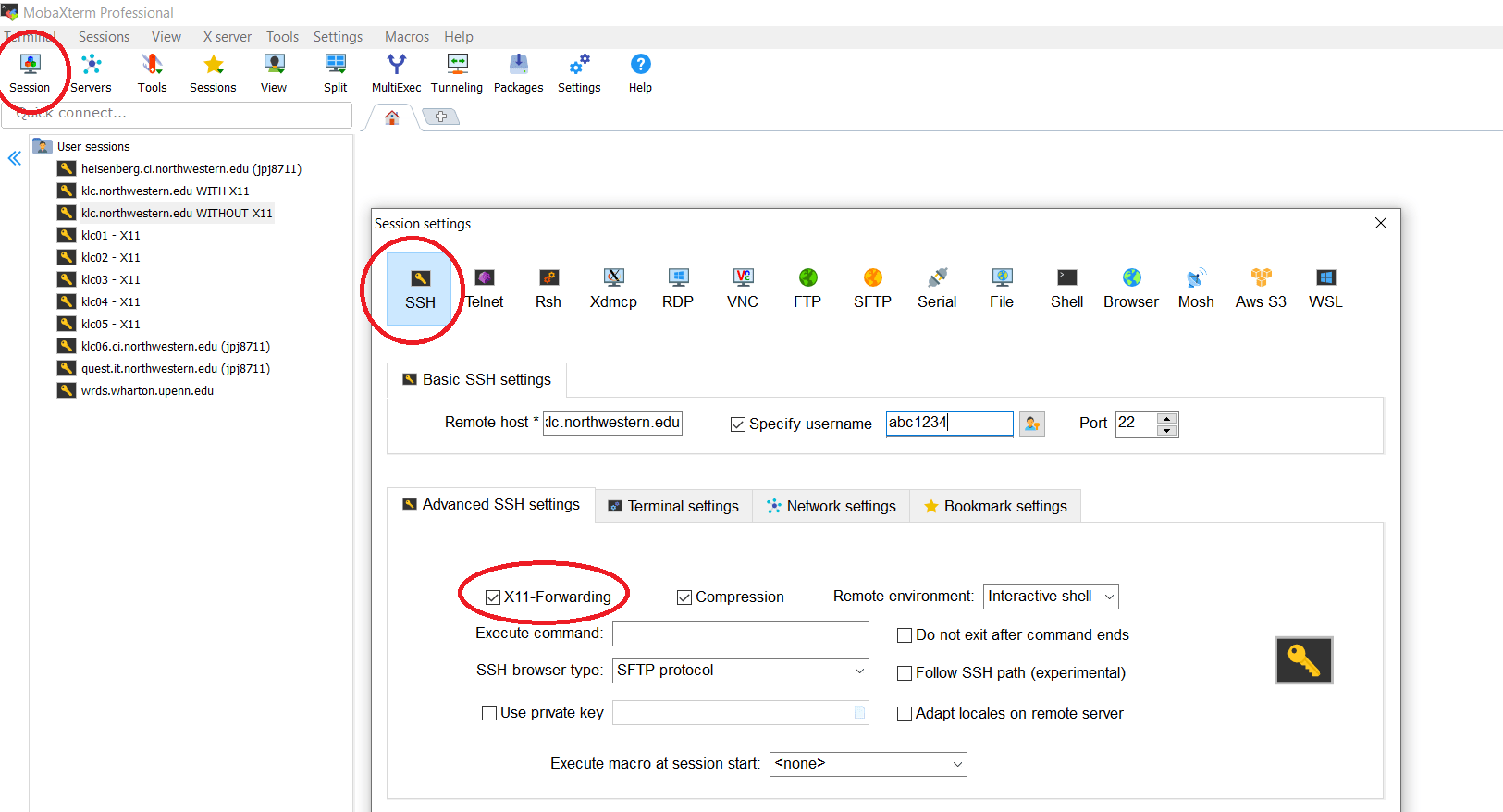Click the user credentials manager icon
Viewport: 1503px width, 812px height.
(x=1031, y=424)
